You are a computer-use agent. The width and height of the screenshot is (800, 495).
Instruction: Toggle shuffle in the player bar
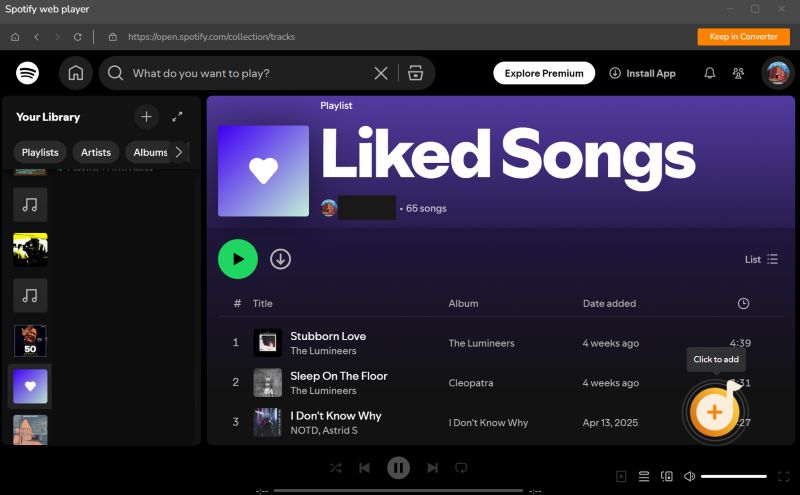pos(335,468)
